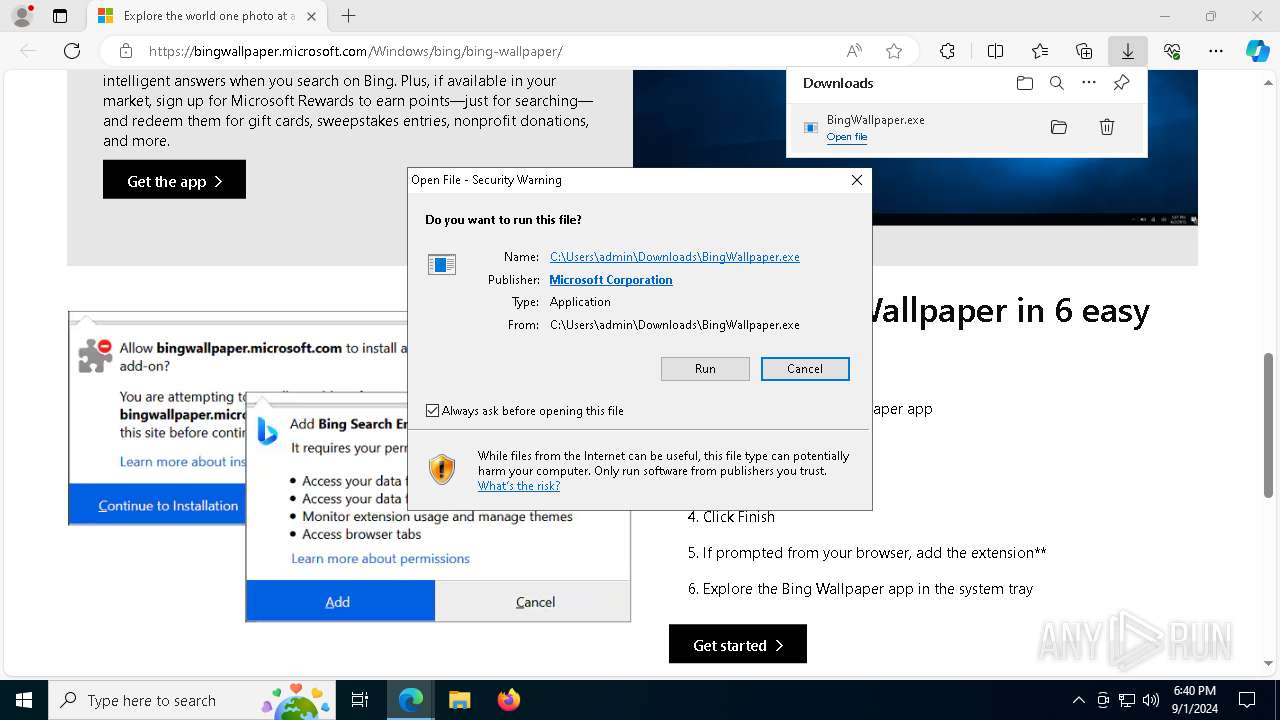
Task: Click Cancel in the Security Warning dialog
Action: [x=805, y=369]
